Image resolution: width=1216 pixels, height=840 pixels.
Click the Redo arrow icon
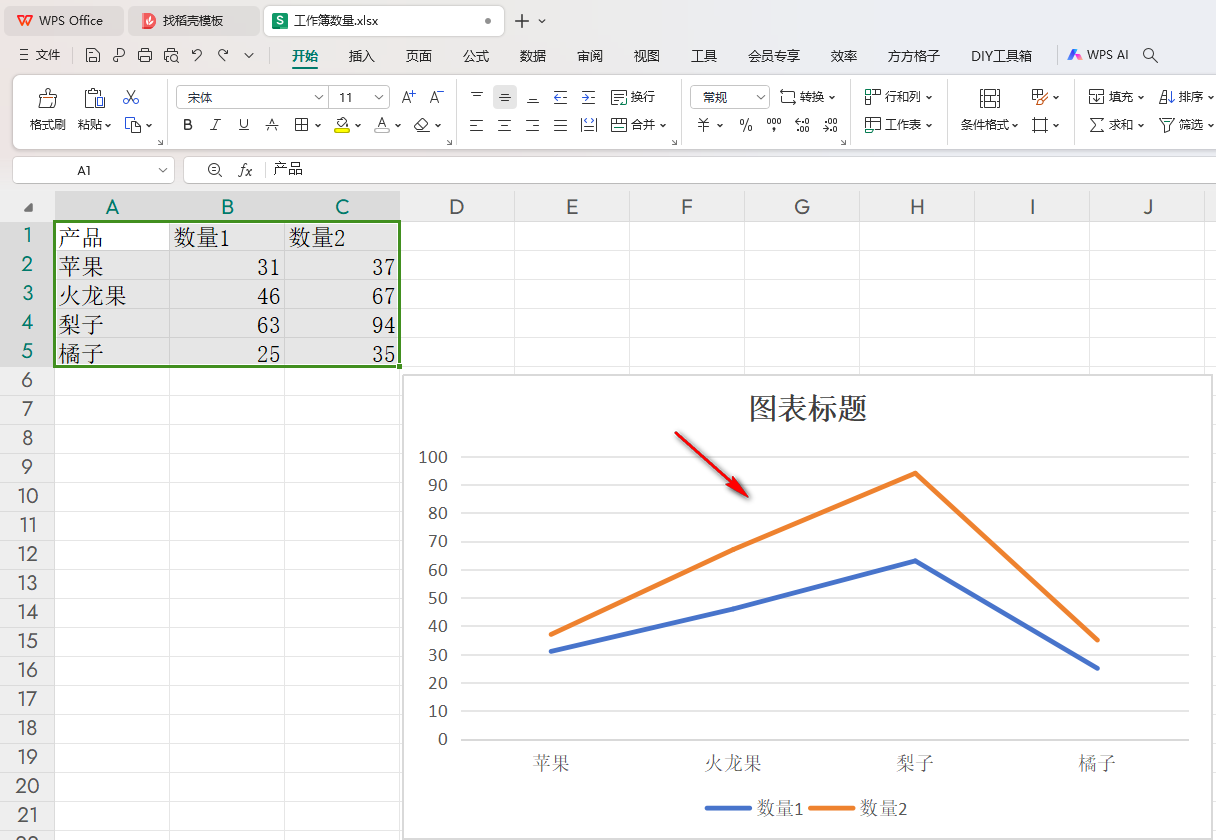[223, 55]
